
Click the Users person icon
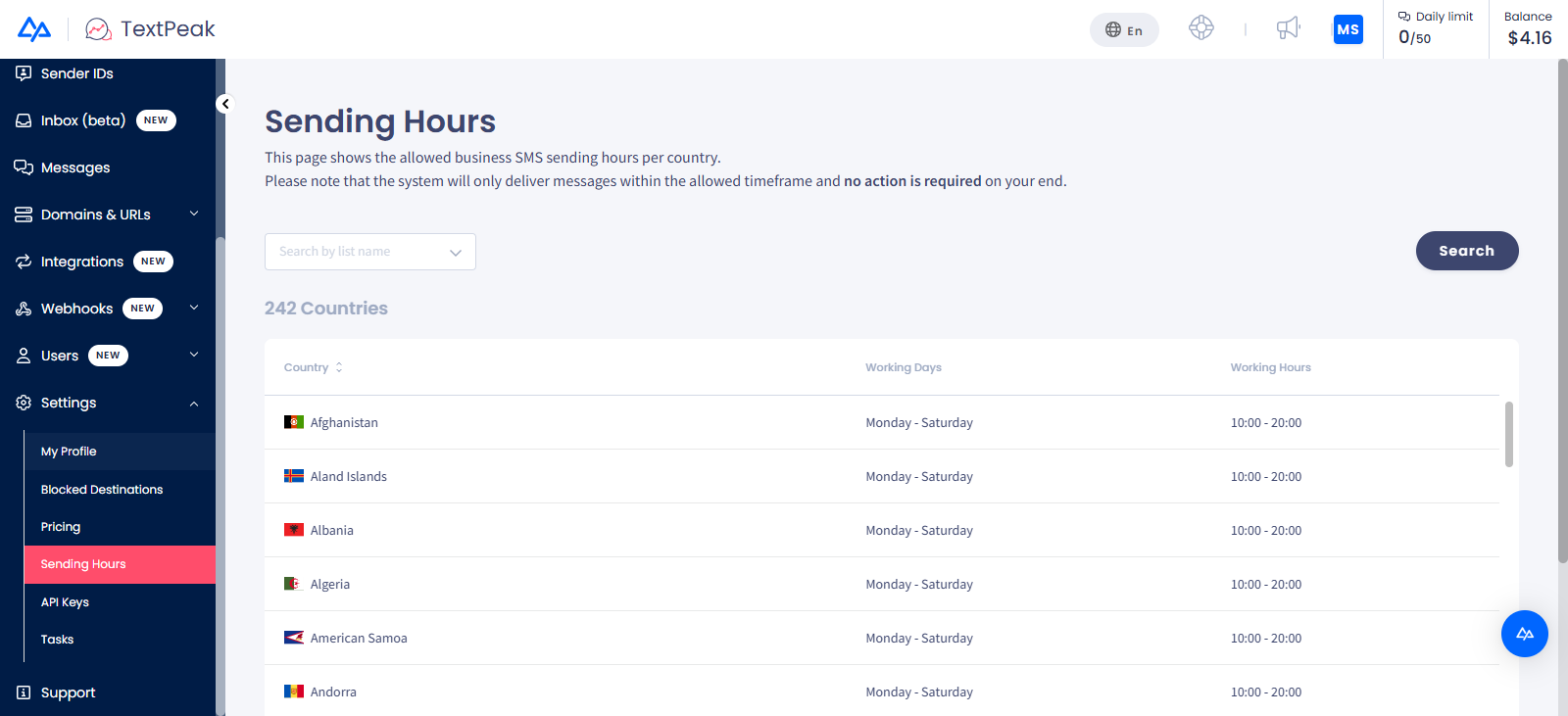coord(24,356)
